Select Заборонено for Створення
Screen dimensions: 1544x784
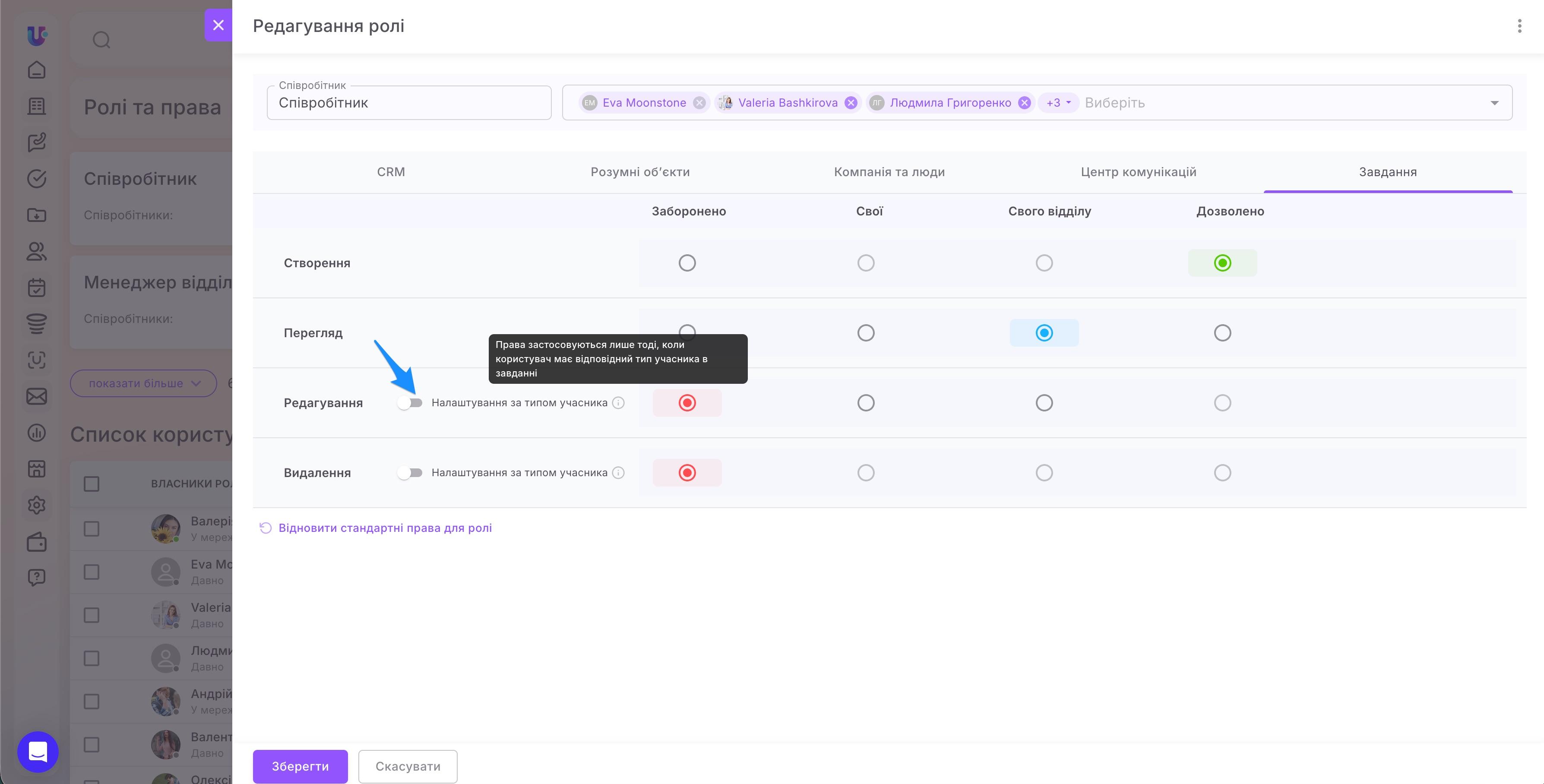coord(687,262)
